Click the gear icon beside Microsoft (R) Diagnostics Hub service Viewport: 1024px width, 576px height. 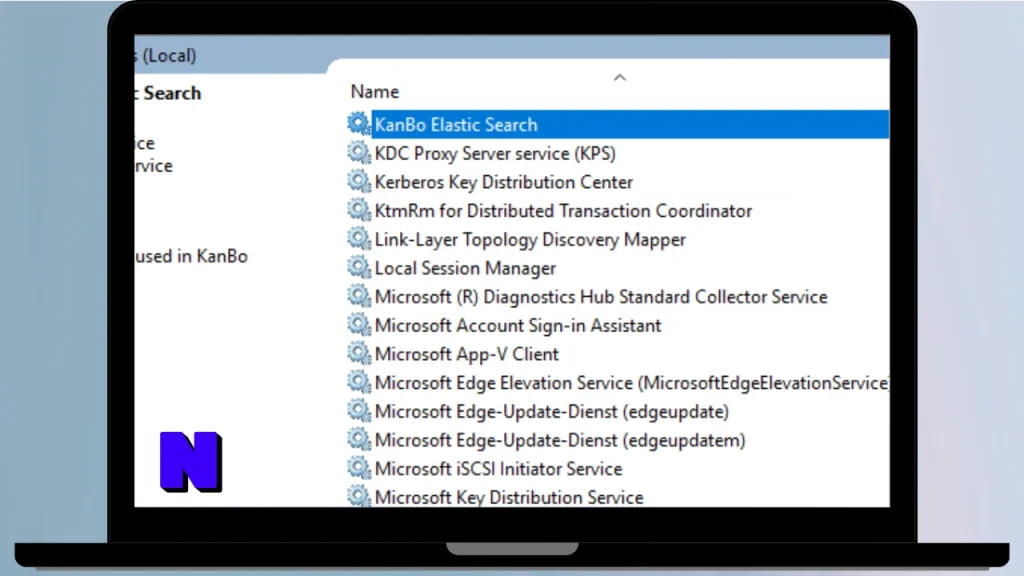pos(359,296)
